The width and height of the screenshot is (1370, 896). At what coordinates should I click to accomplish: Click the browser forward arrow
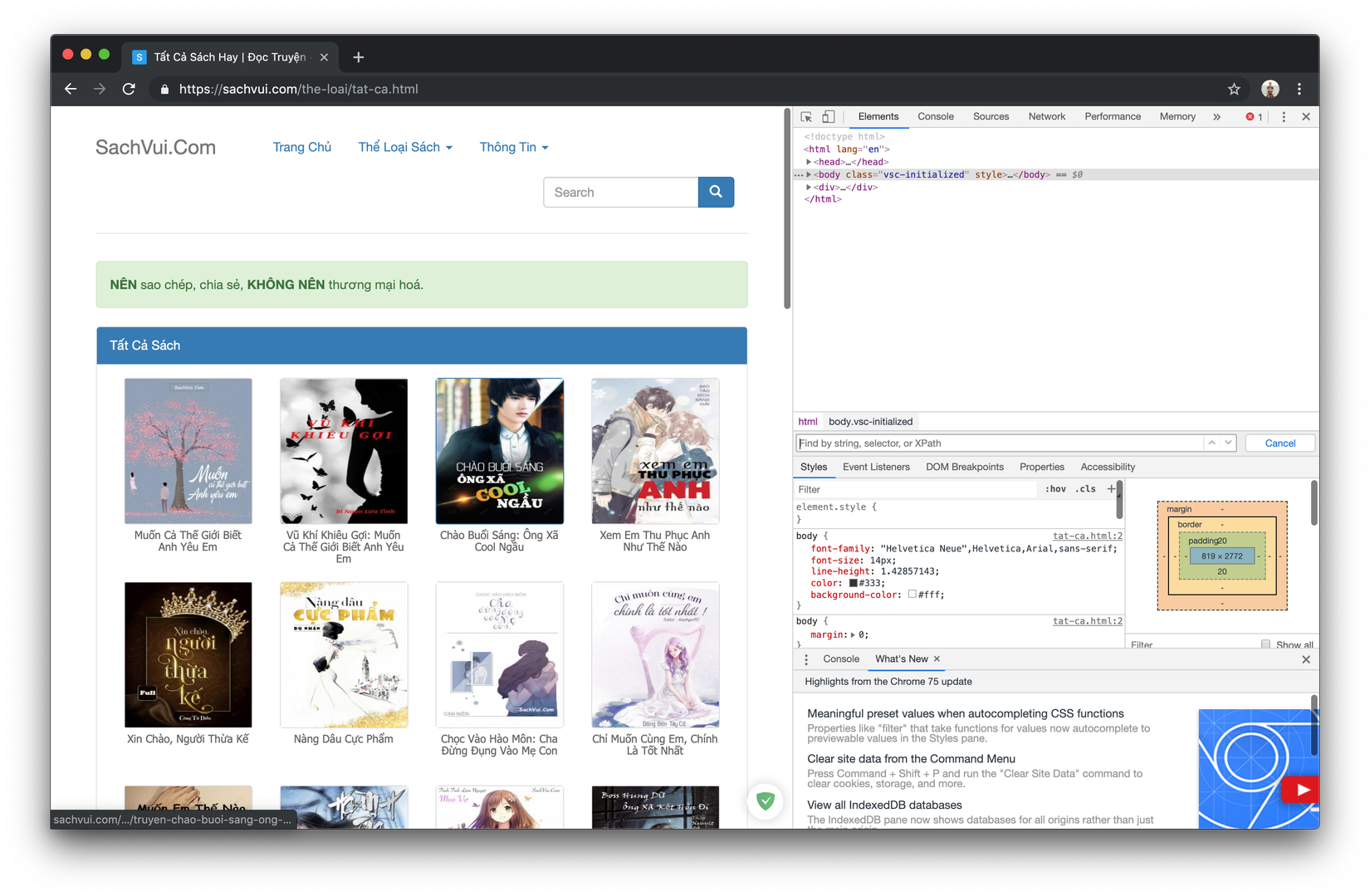tap(100, 89)
